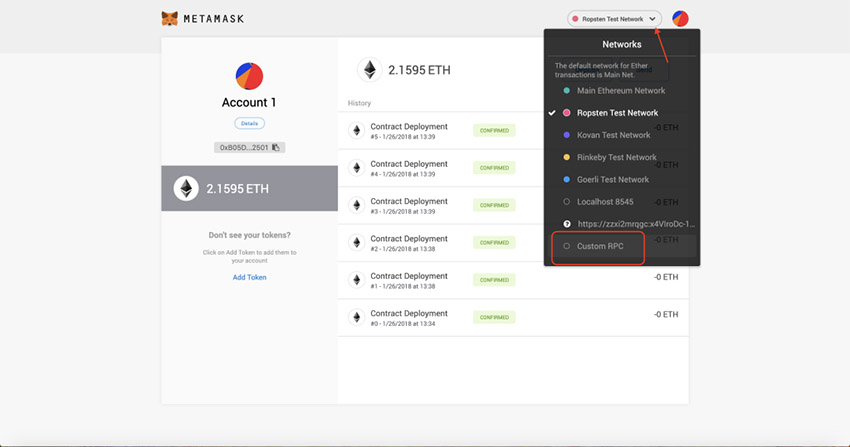Select the ETH token row in sidebar
Viewport: 850px width, 447px height.
coord(249,189)
